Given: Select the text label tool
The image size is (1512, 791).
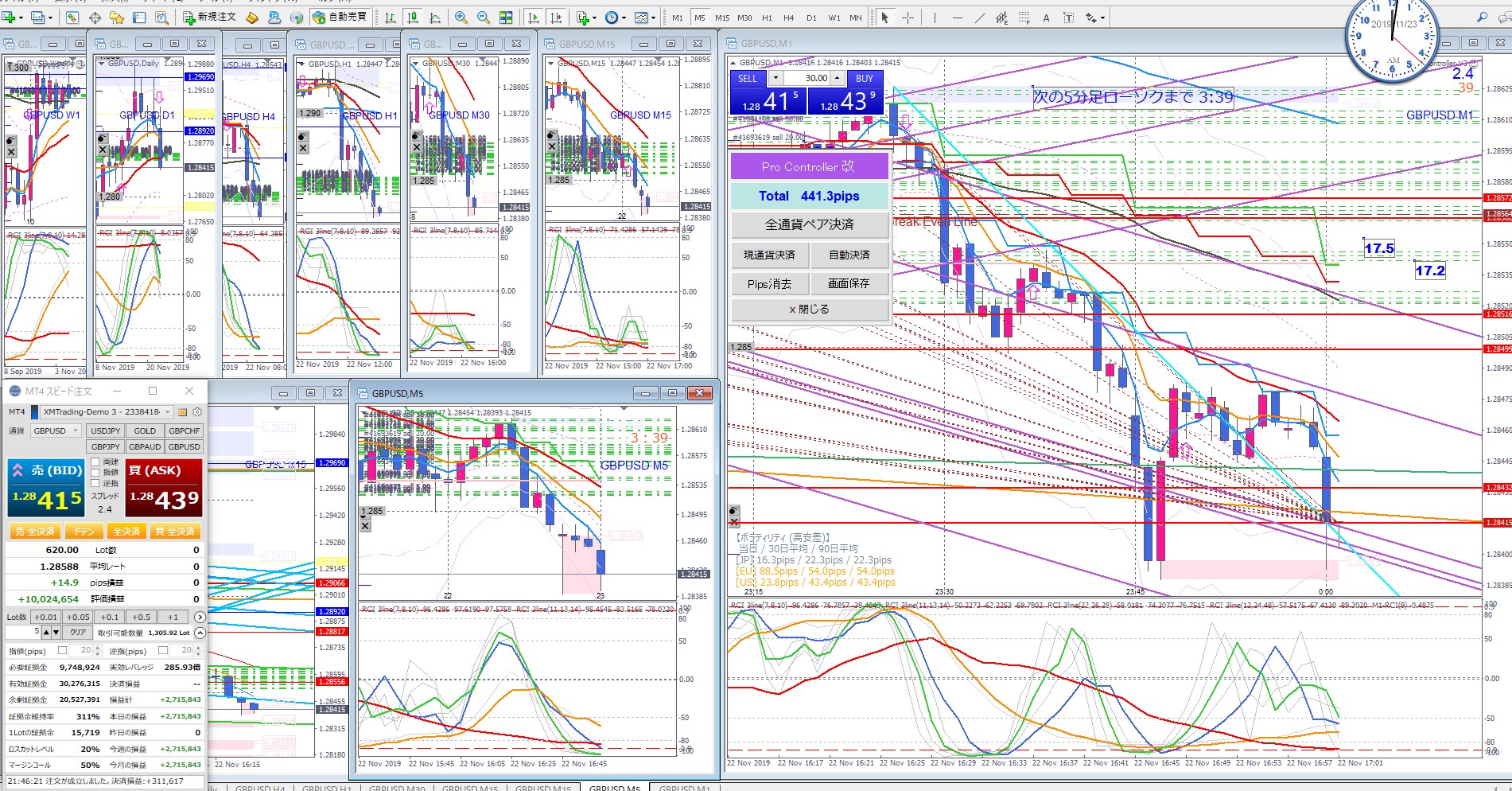Looking at the screenshot, I should click(x=1046, y=18).
